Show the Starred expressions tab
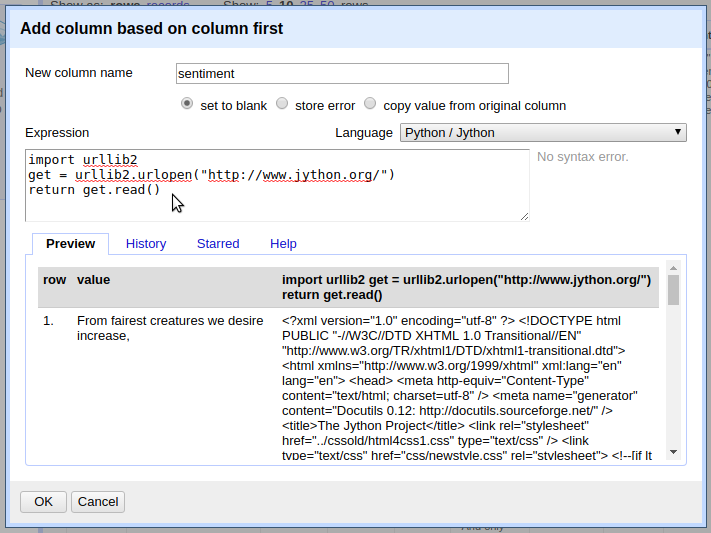 (x=218, y=243)
